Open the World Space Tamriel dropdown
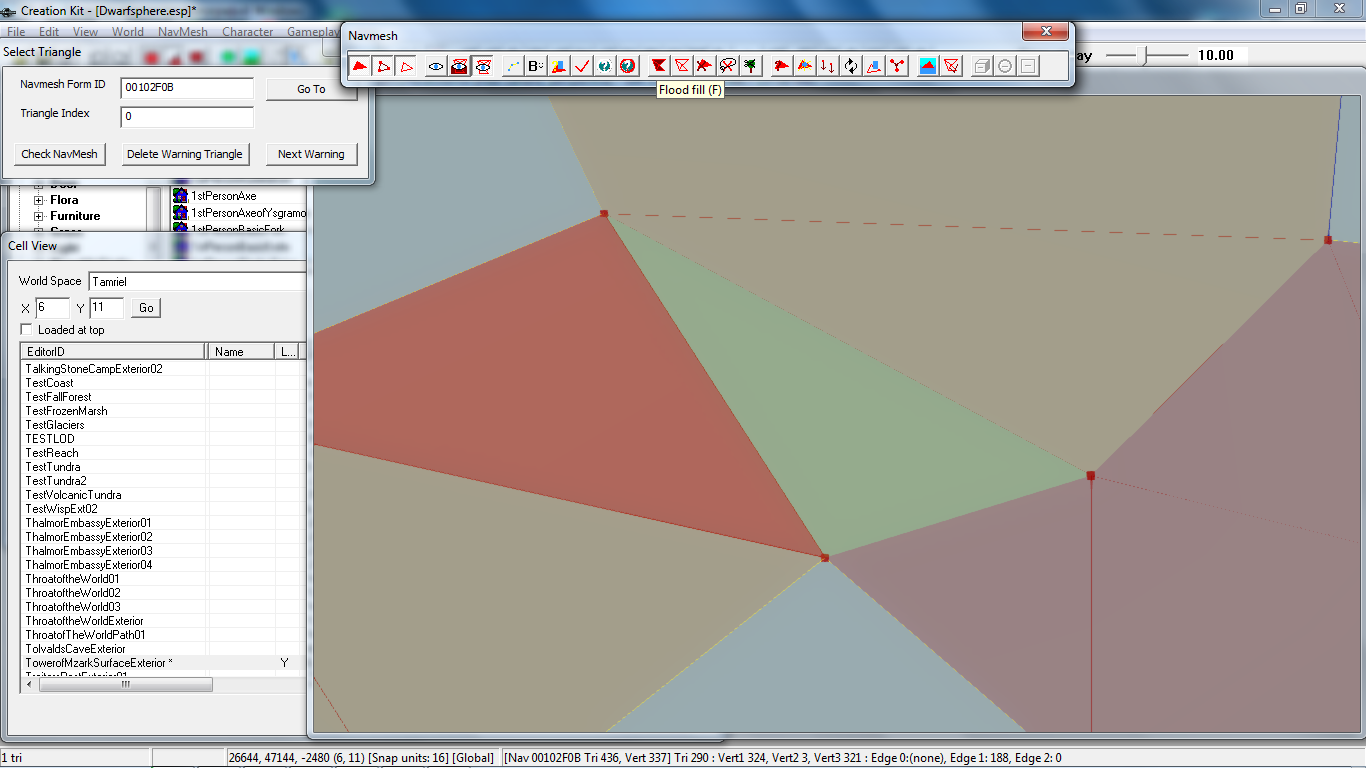This screenshot has width=1366, height=768. pos(197,282)
